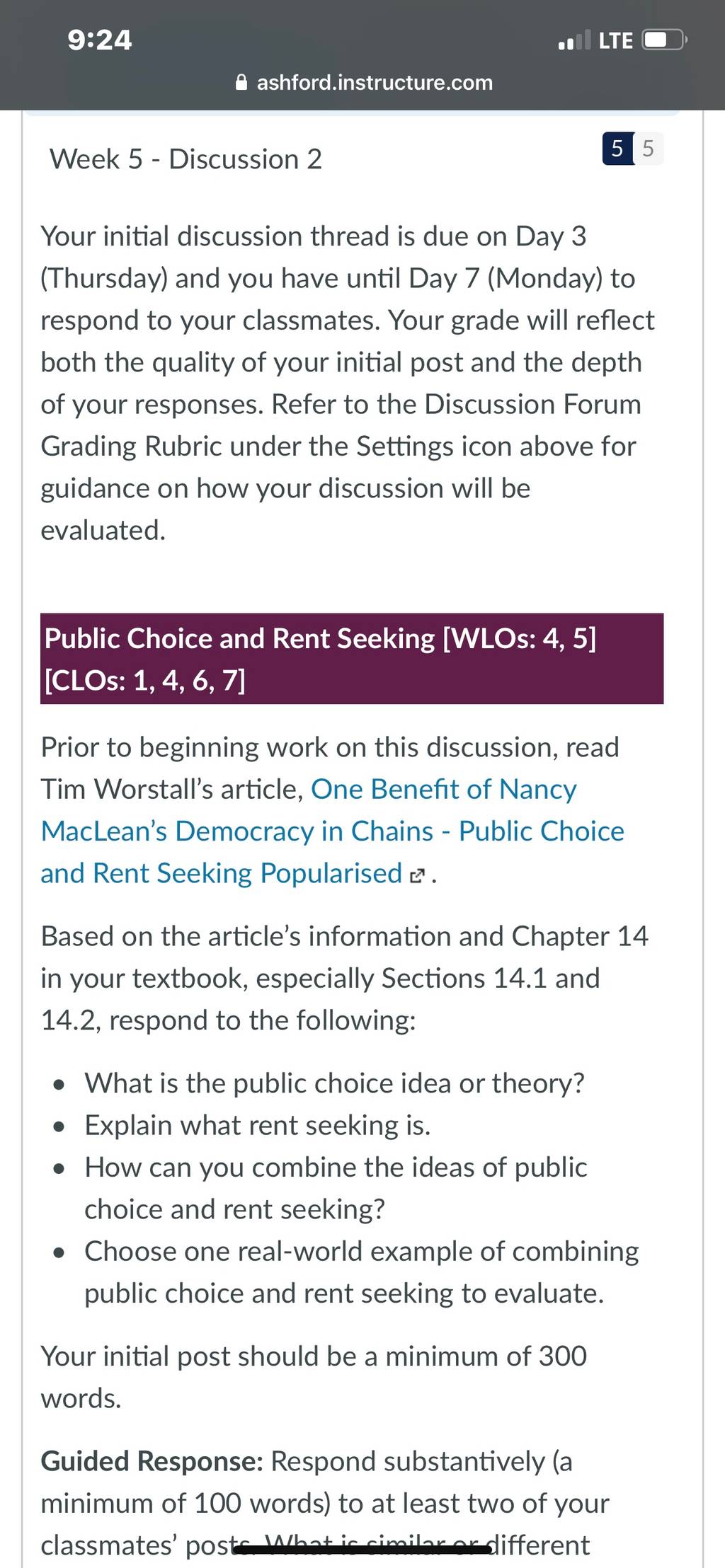Tap the Public Choice and Rent Seeking banner
This screenshot has height=1568, width=725.
[x=352, y=659]
